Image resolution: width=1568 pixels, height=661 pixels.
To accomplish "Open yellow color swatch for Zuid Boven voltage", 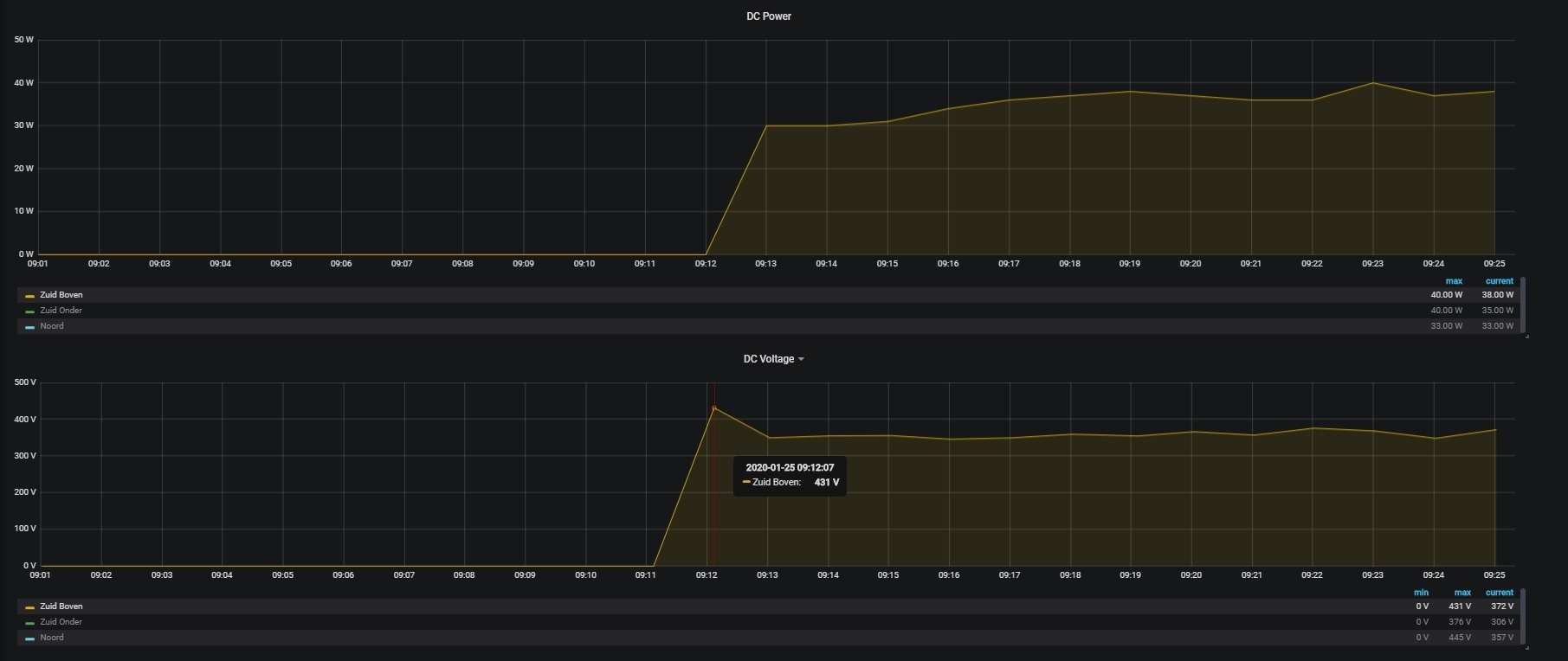I will 30,607.
